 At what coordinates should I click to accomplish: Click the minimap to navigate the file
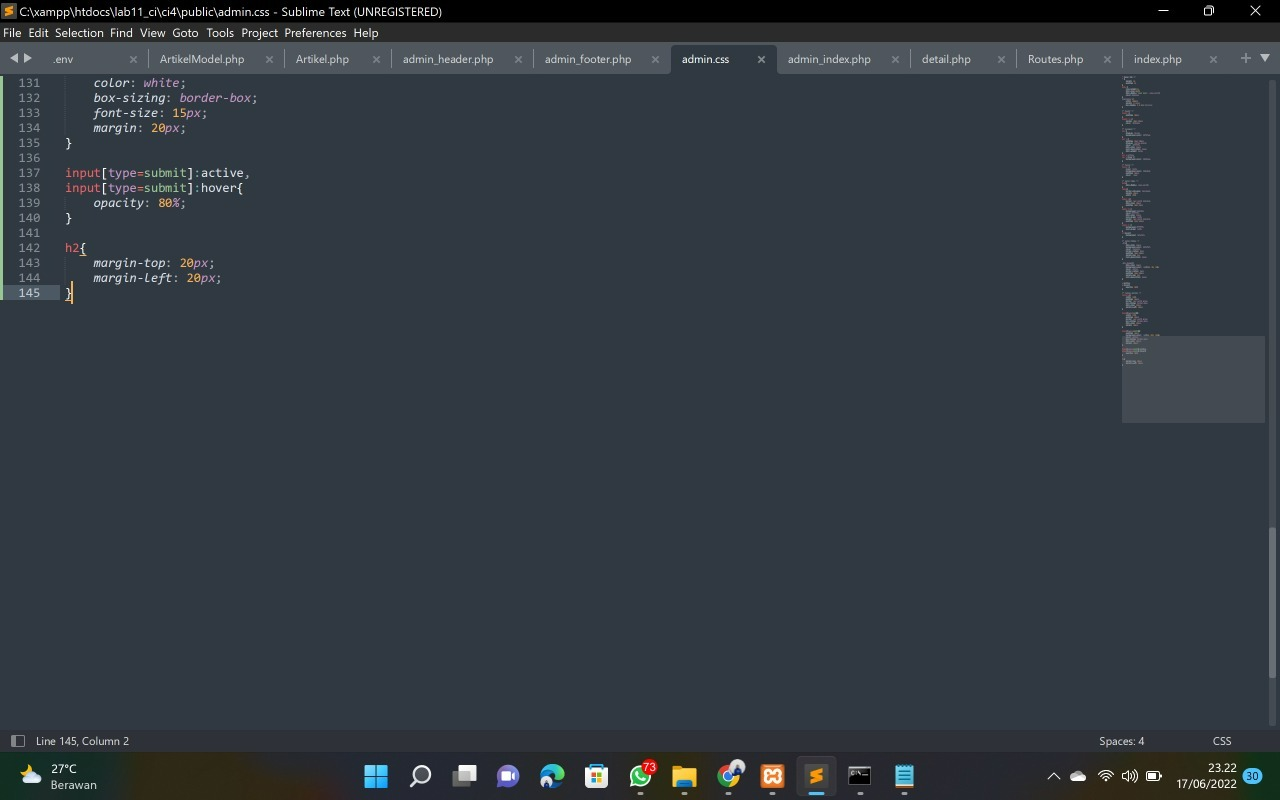[1190, 250]
